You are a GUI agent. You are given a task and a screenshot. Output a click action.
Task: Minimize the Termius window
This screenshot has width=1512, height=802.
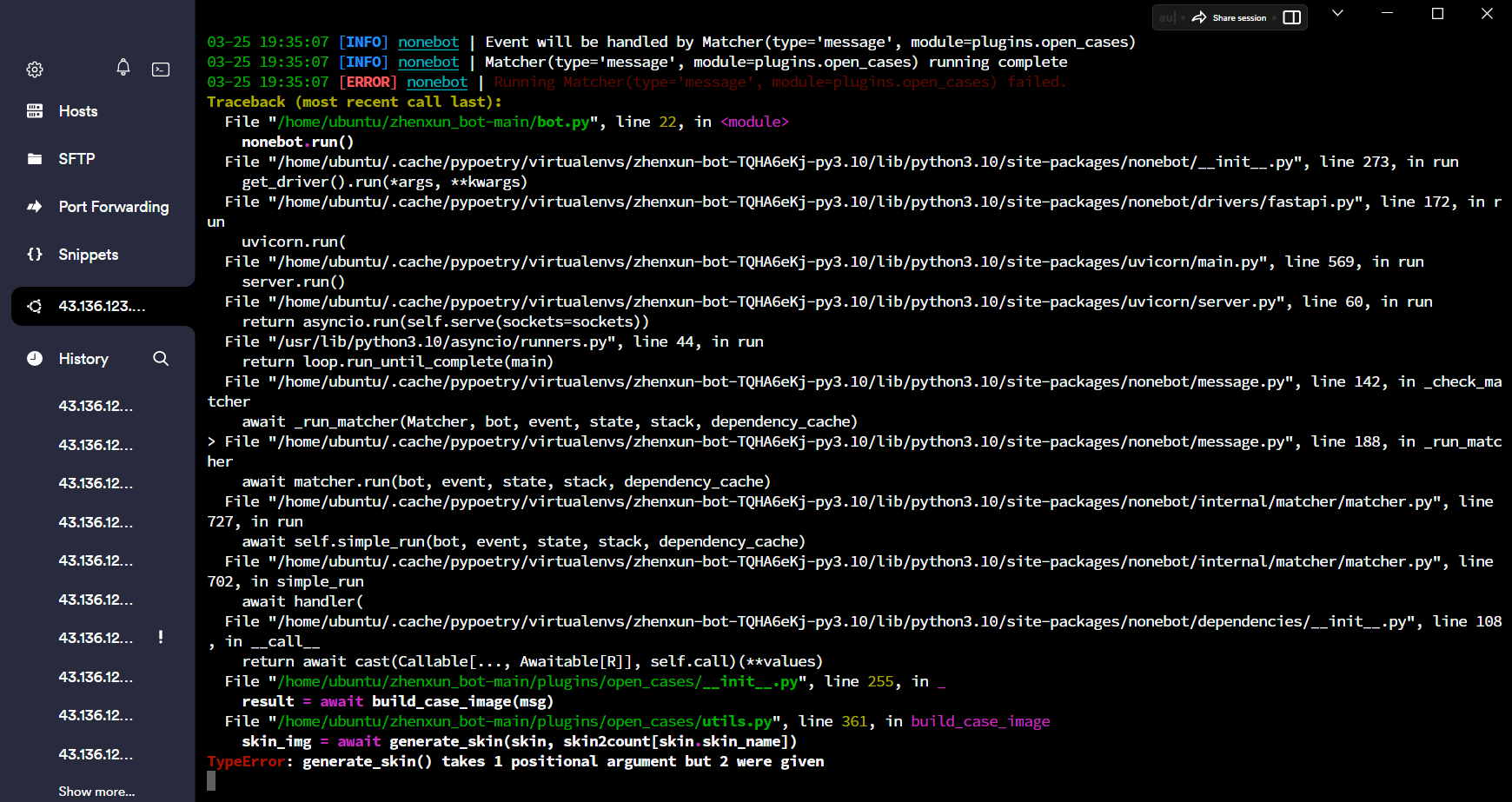1388,13
